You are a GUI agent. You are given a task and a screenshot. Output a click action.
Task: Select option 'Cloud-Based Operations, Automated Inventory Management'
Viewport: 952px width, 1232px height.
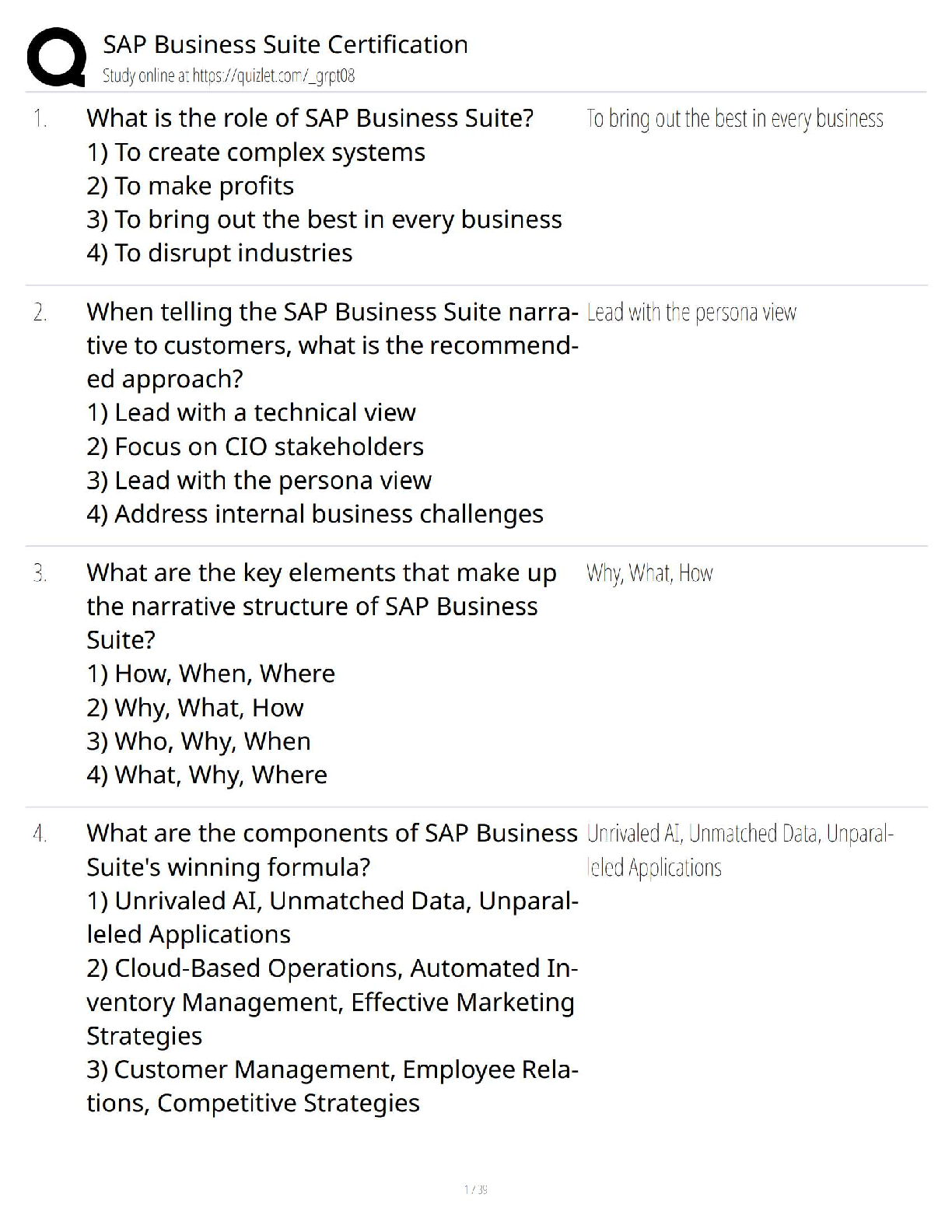(x=332, y=1002)
